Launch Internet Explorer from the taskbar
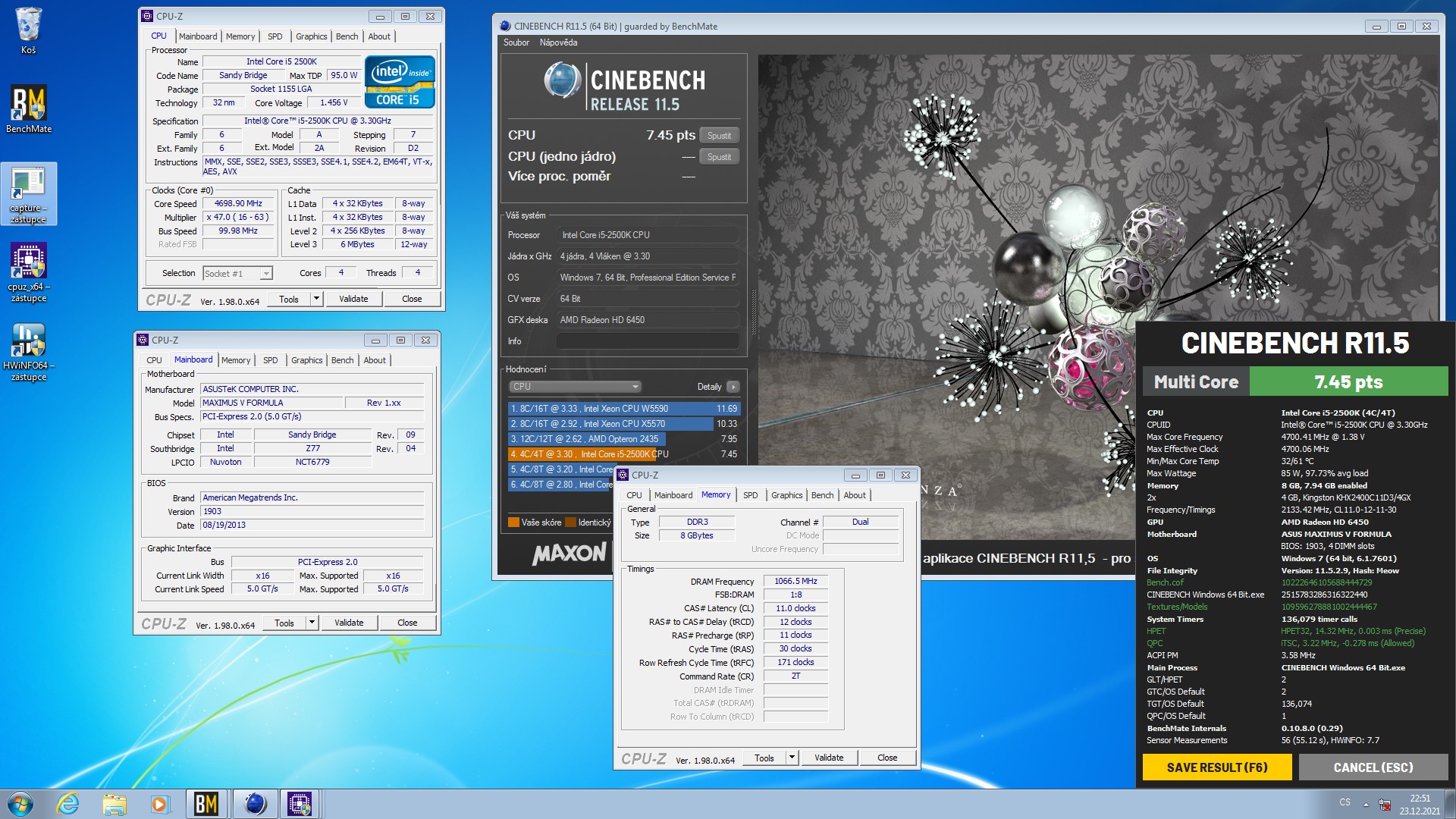 (68, 804)
